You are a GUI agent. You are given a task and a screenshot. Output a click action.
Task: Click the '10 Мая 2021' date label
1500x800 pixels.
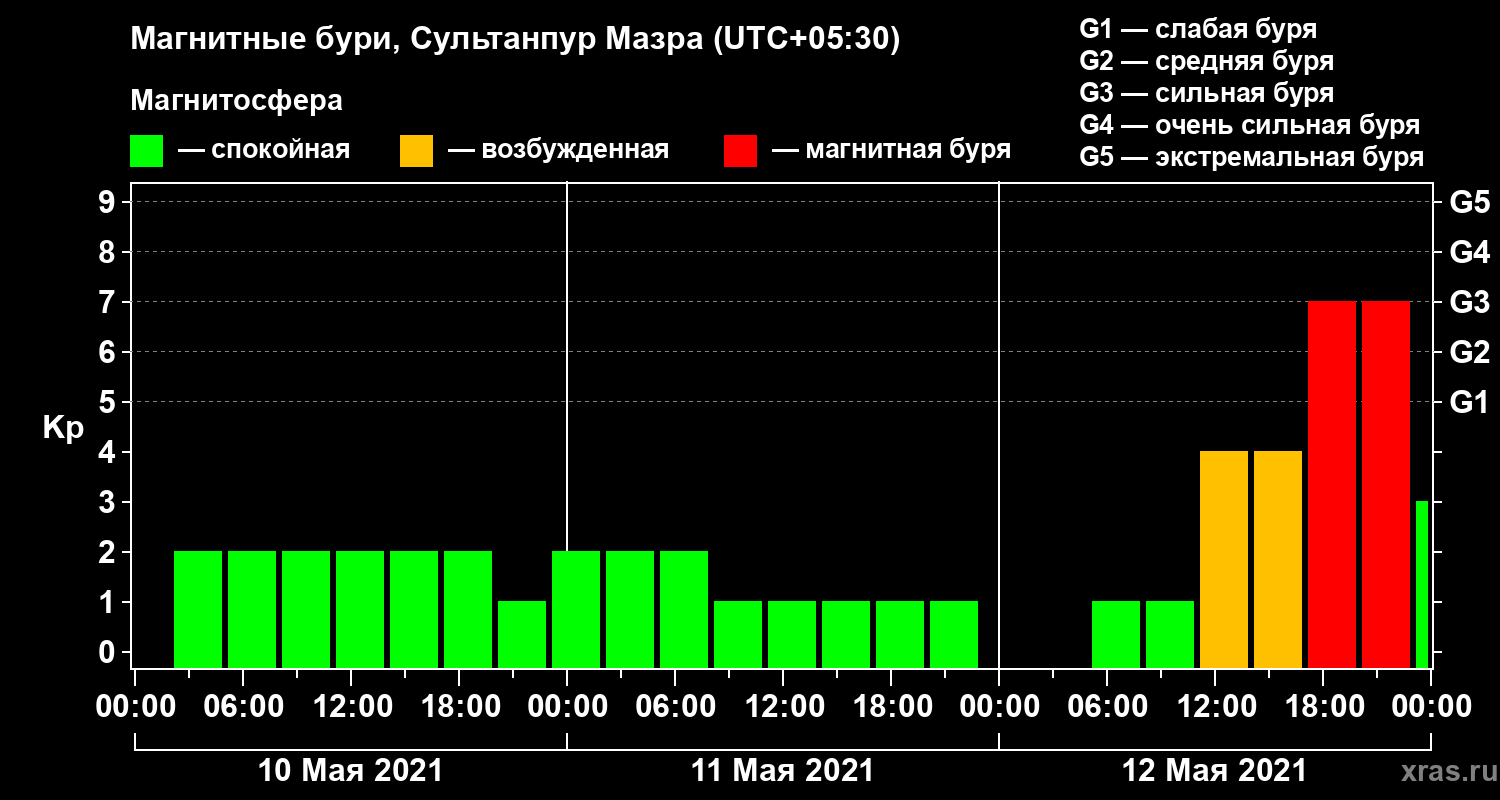(x=350, y=771)
